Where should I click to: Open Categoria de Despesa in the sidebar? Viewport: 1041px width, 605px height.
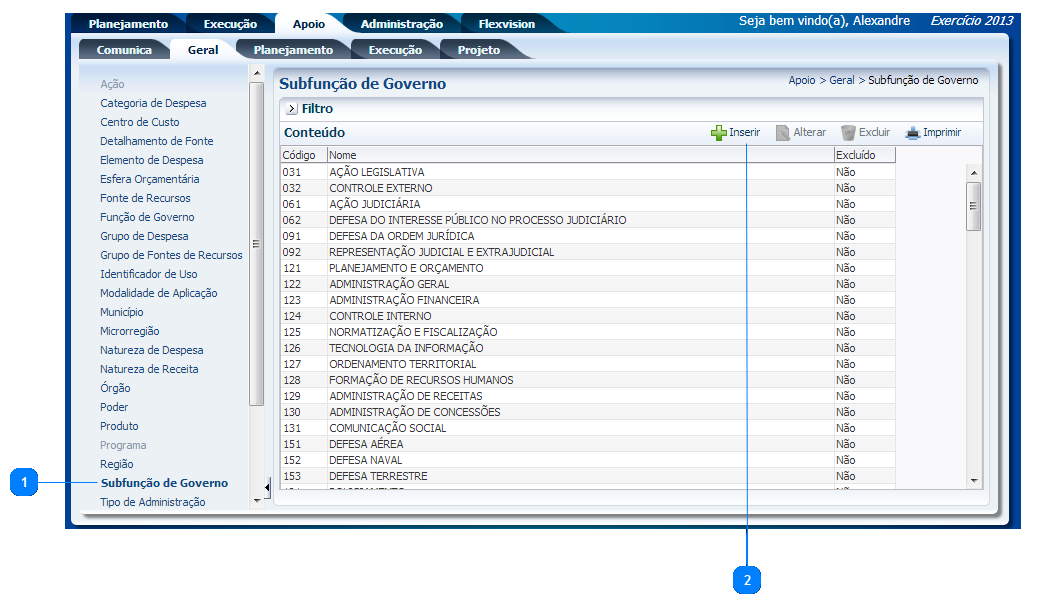pos(153,103)
